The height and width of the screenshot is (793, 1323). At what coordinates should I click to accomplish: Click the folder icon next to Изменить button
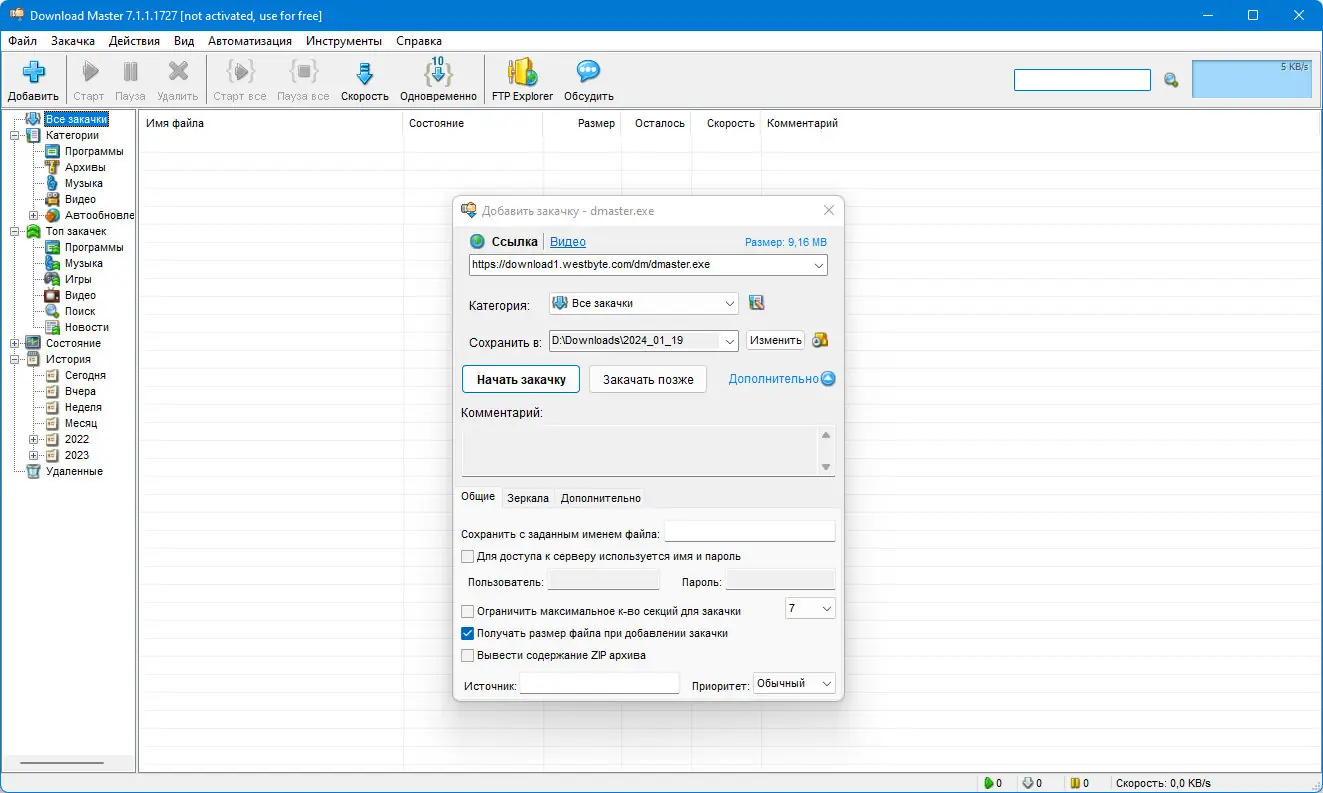820,340
